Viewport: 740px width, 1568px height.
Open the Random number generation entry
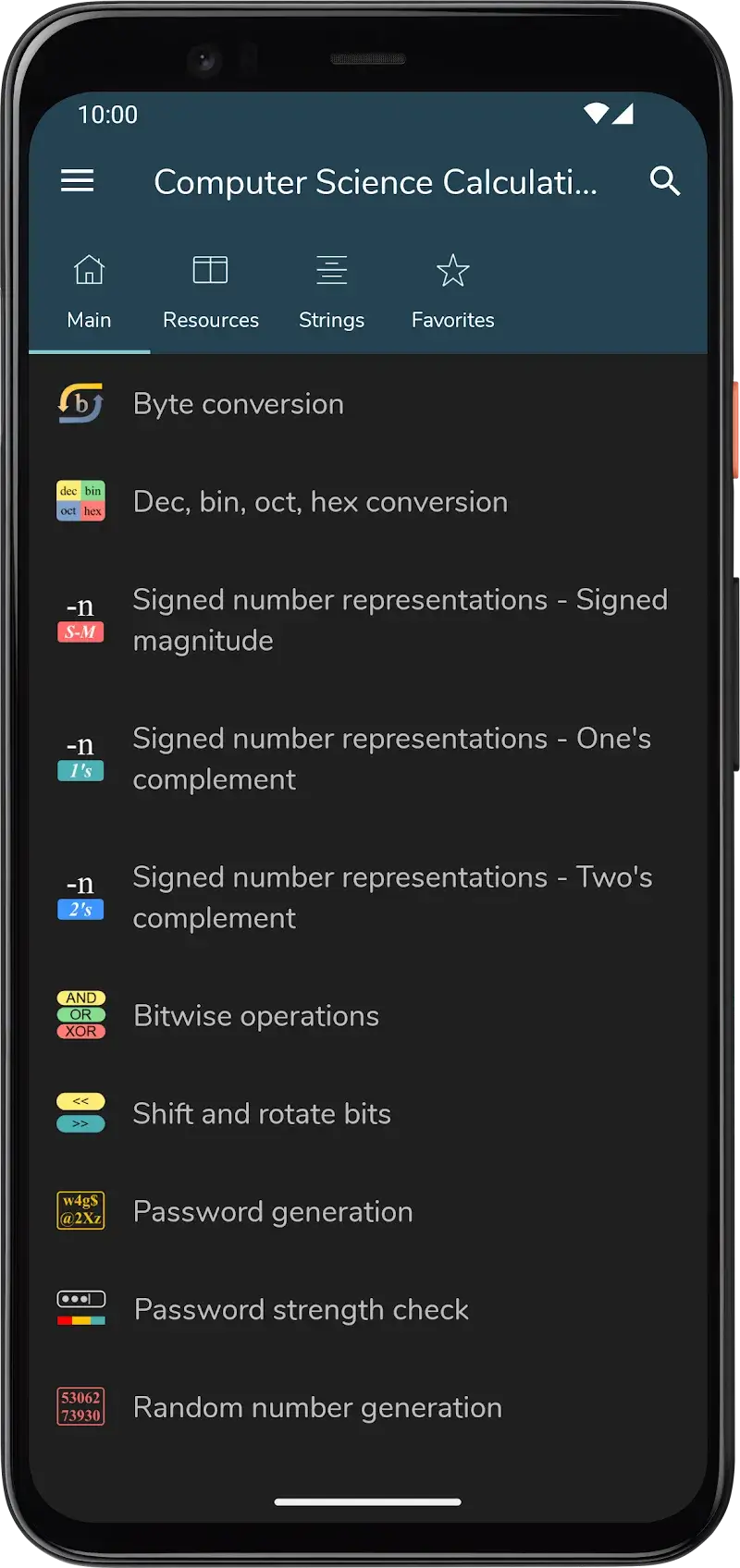317,1406
